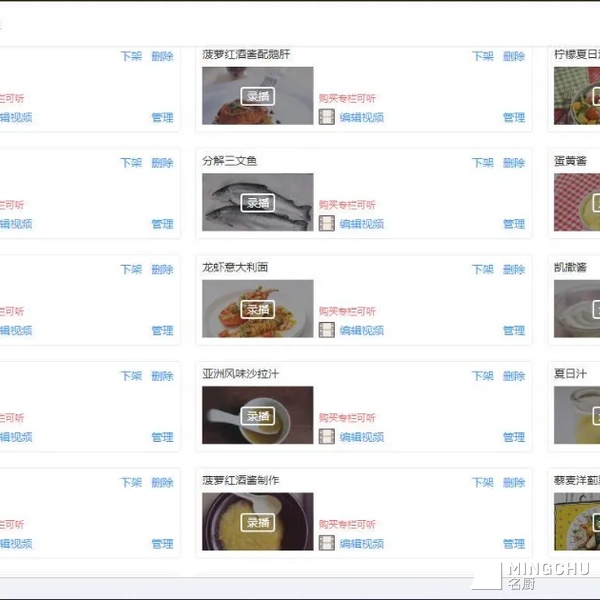Image resolution: width=600 pixels, height=600 pixels.
Task: Delete the 菠萝红酒酱配鹅肝 course via 删除
Action: coord(514,56)
